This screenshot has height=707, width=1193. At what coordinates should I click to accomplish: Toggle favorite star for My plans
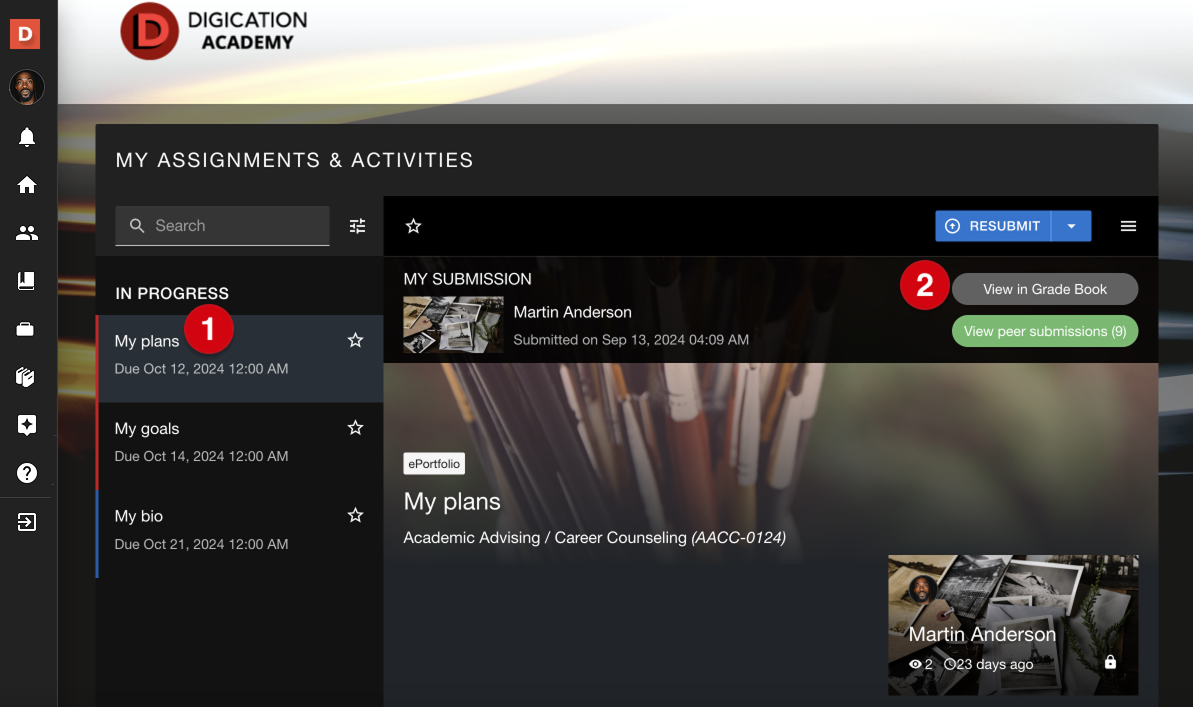(355, 341)
